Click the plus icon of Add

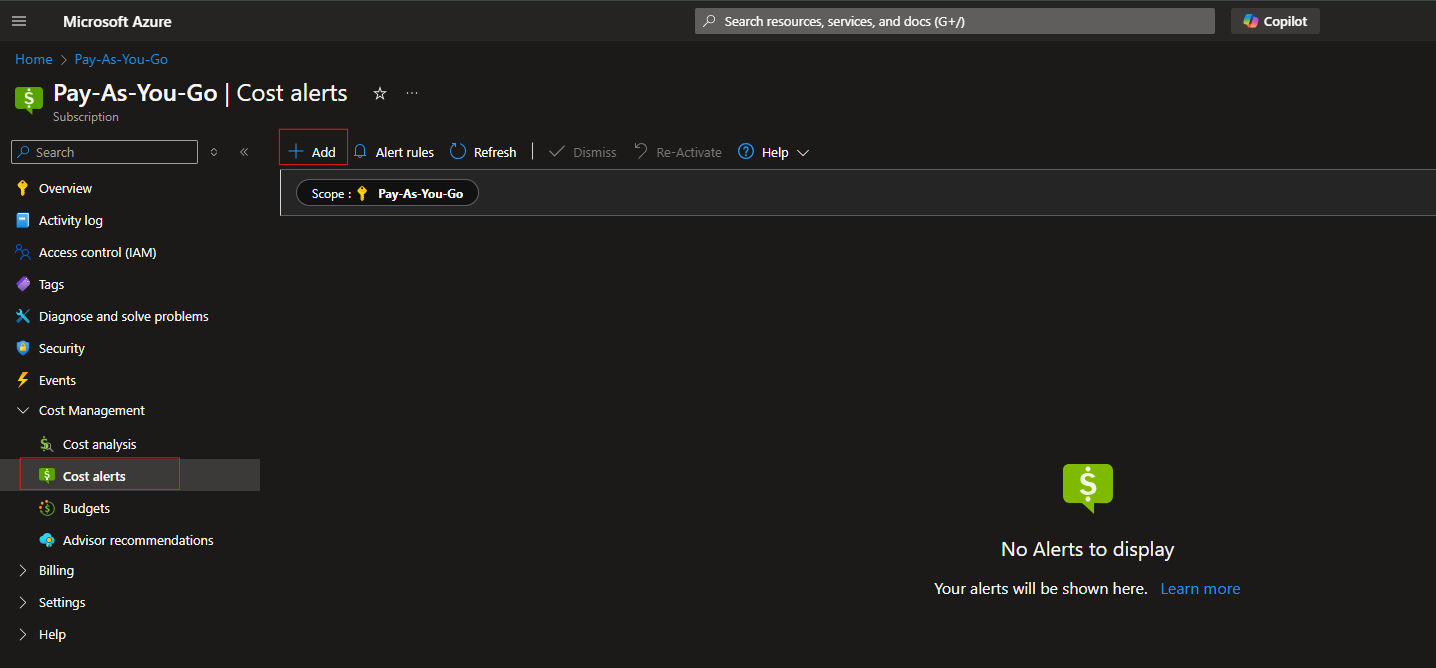click(296, 152)
